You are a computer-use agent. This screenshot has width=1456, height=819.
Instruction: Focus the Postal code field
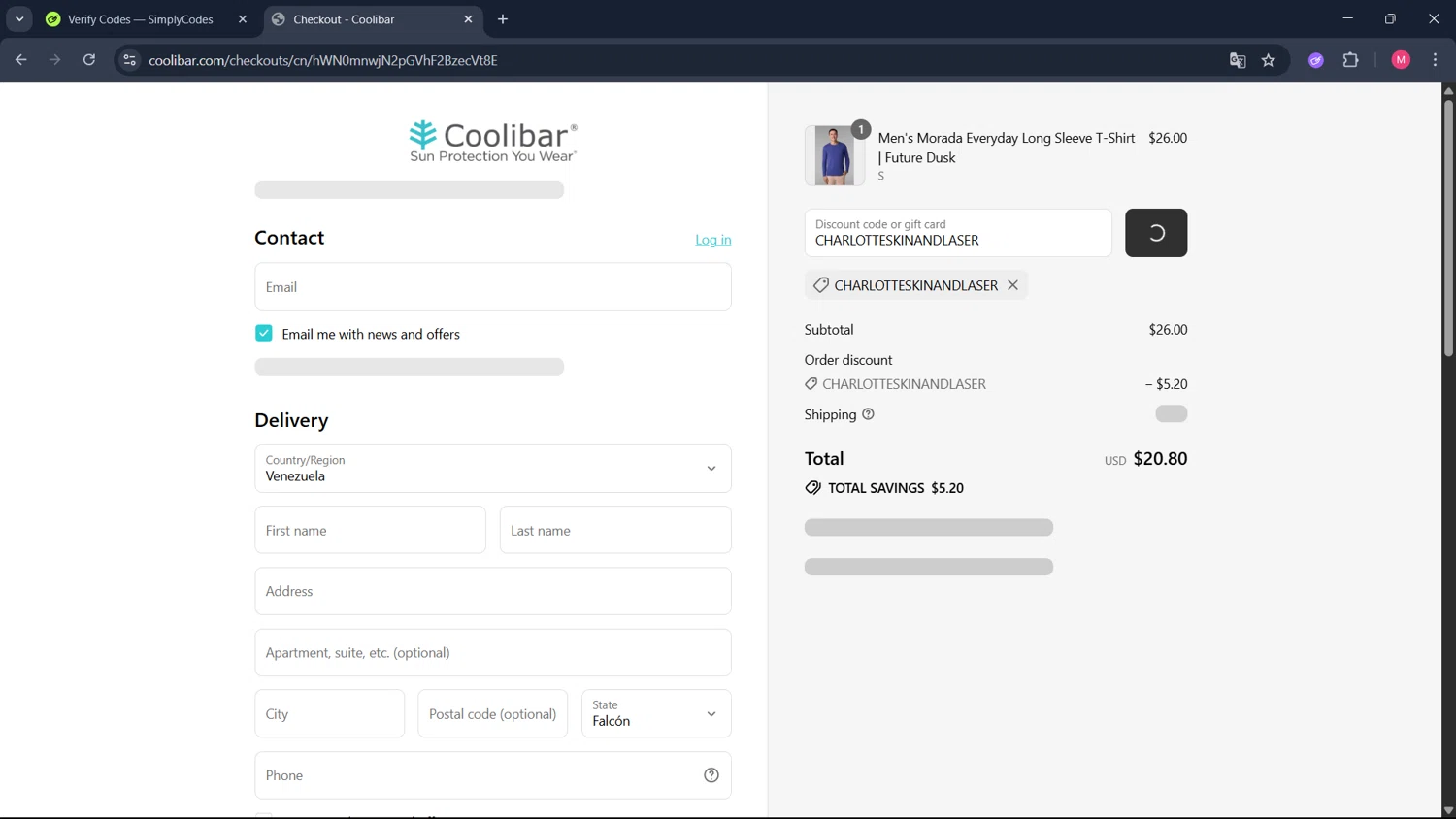pos(493,713)
